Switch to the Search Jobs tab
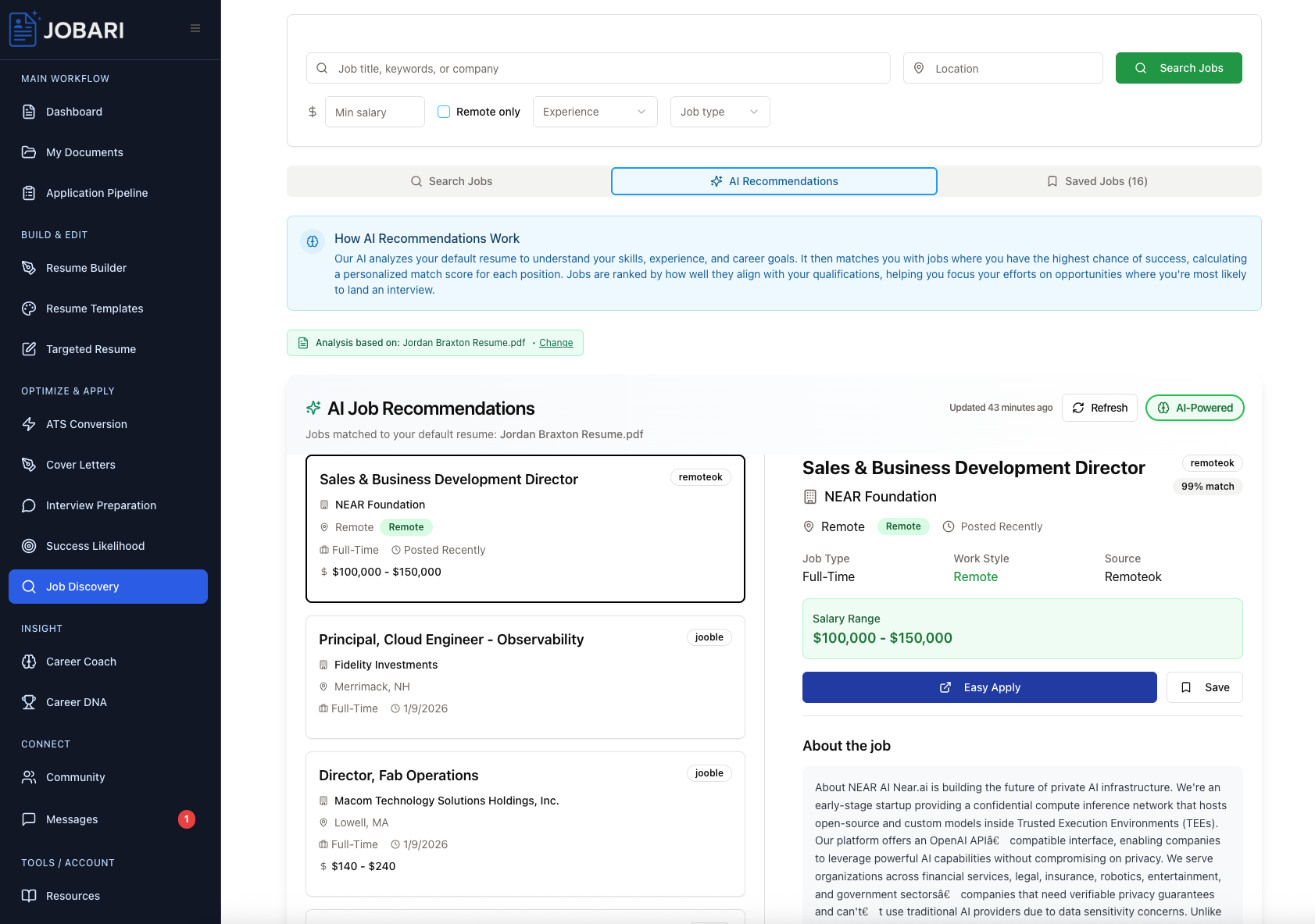Screen dimensions: 1315x924 coord(452,180)
